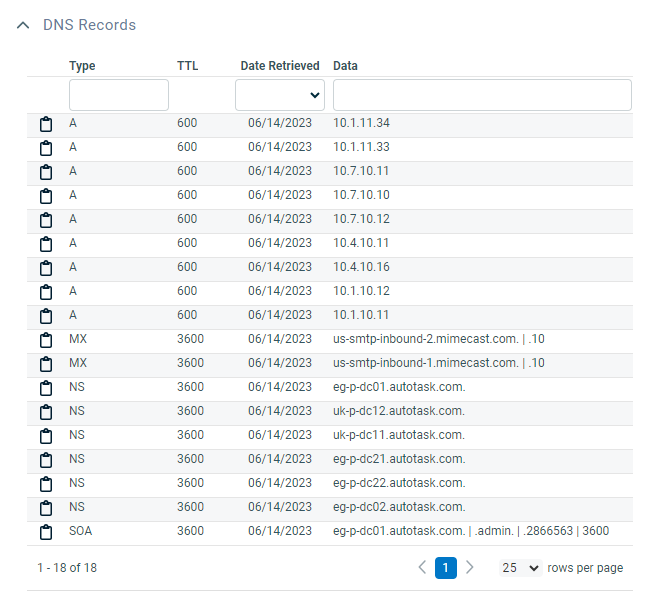Go to page 1 in pagination
Image resolution: width=658 pixels, height=611 pixels.
pos(446,568)
